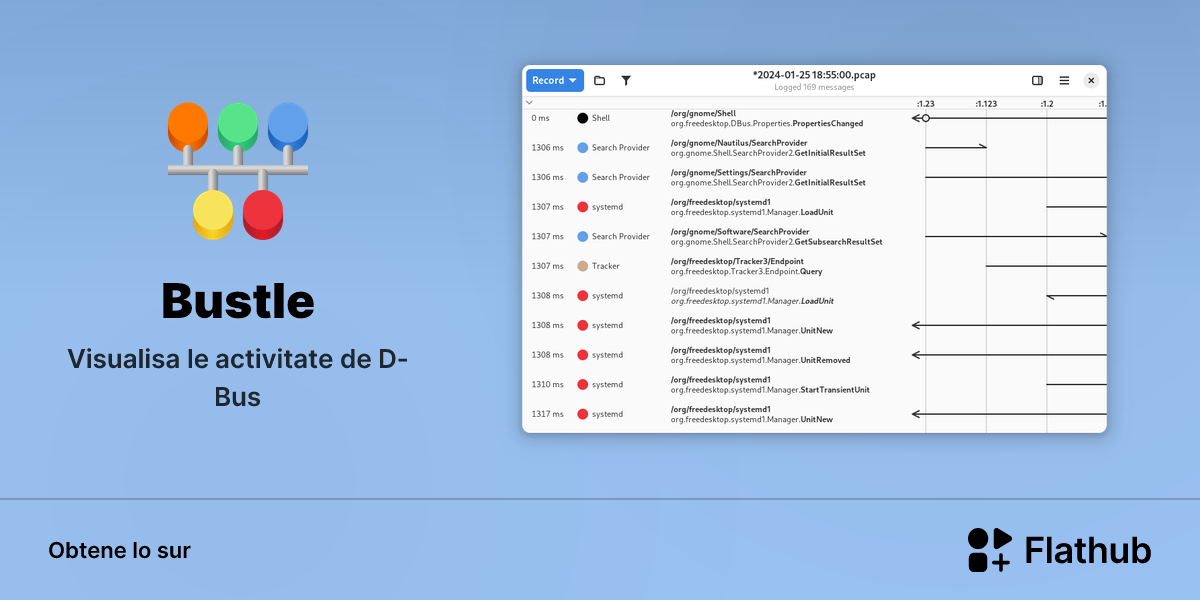The image size is (1200, 600).
Task: Open the filter services funnel icon
Action: [x=626, y=80]
